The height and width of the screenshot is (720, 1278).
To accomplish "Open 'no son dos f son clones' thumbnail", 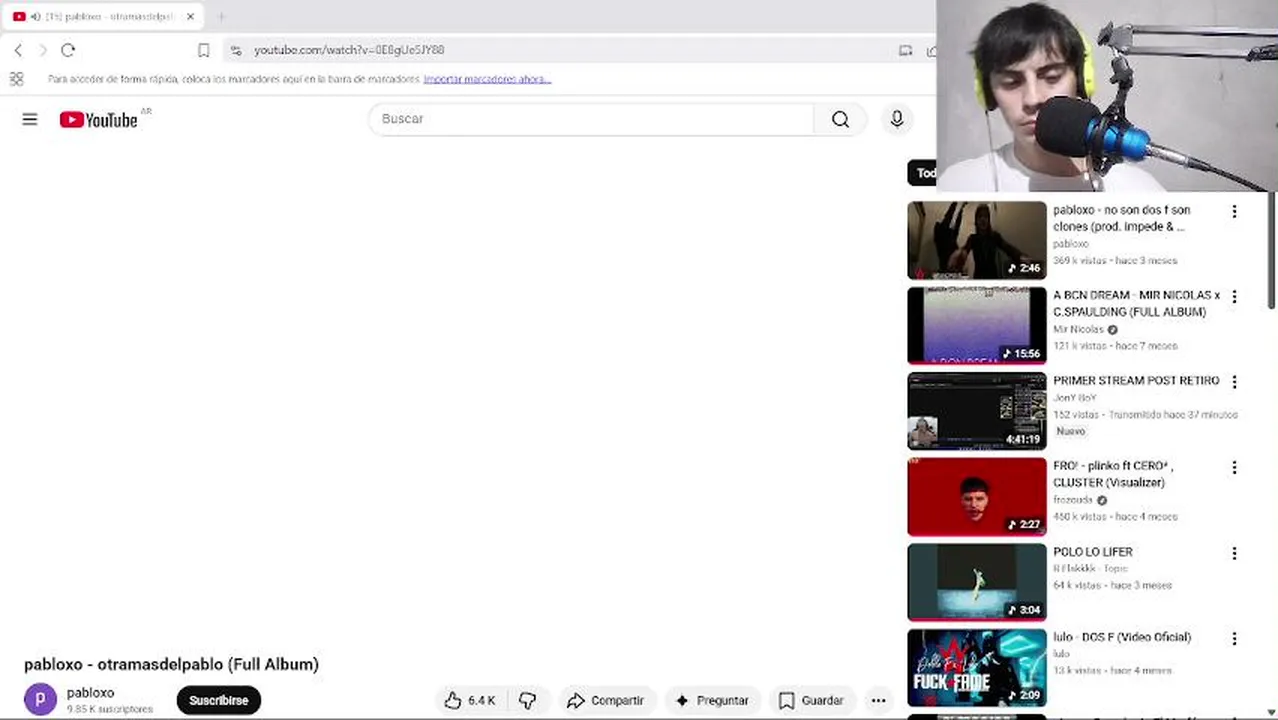I will pyautogui.click(x=977, y=240).
